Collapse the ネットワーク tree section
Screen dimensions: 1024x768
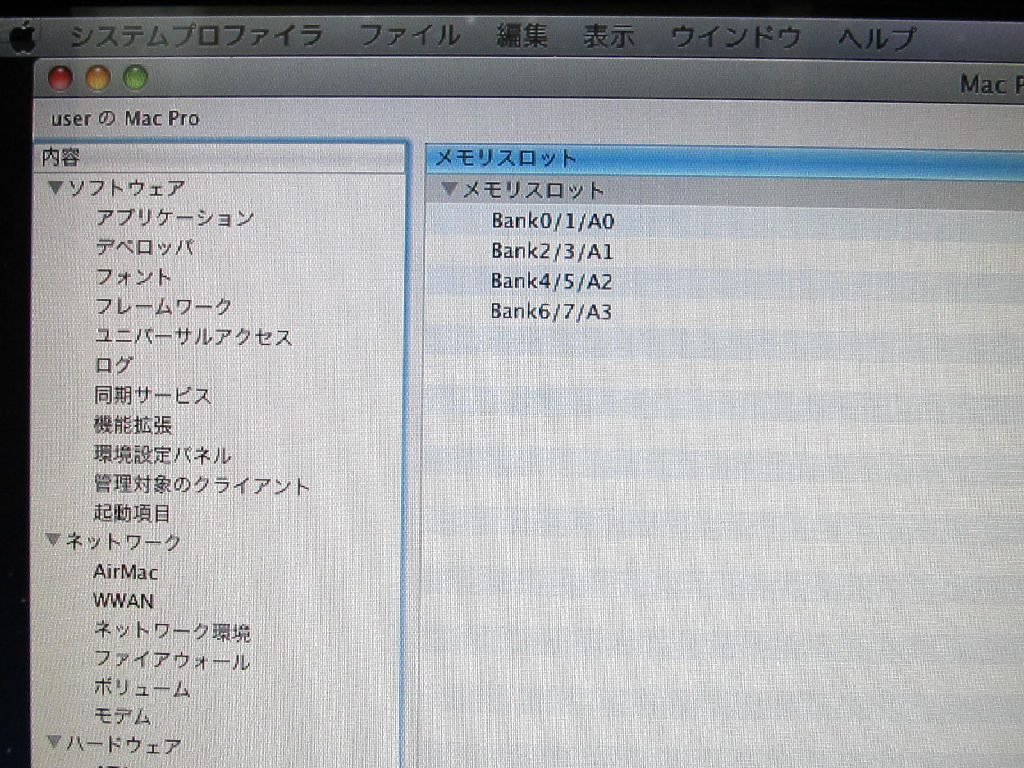(54, 541)
